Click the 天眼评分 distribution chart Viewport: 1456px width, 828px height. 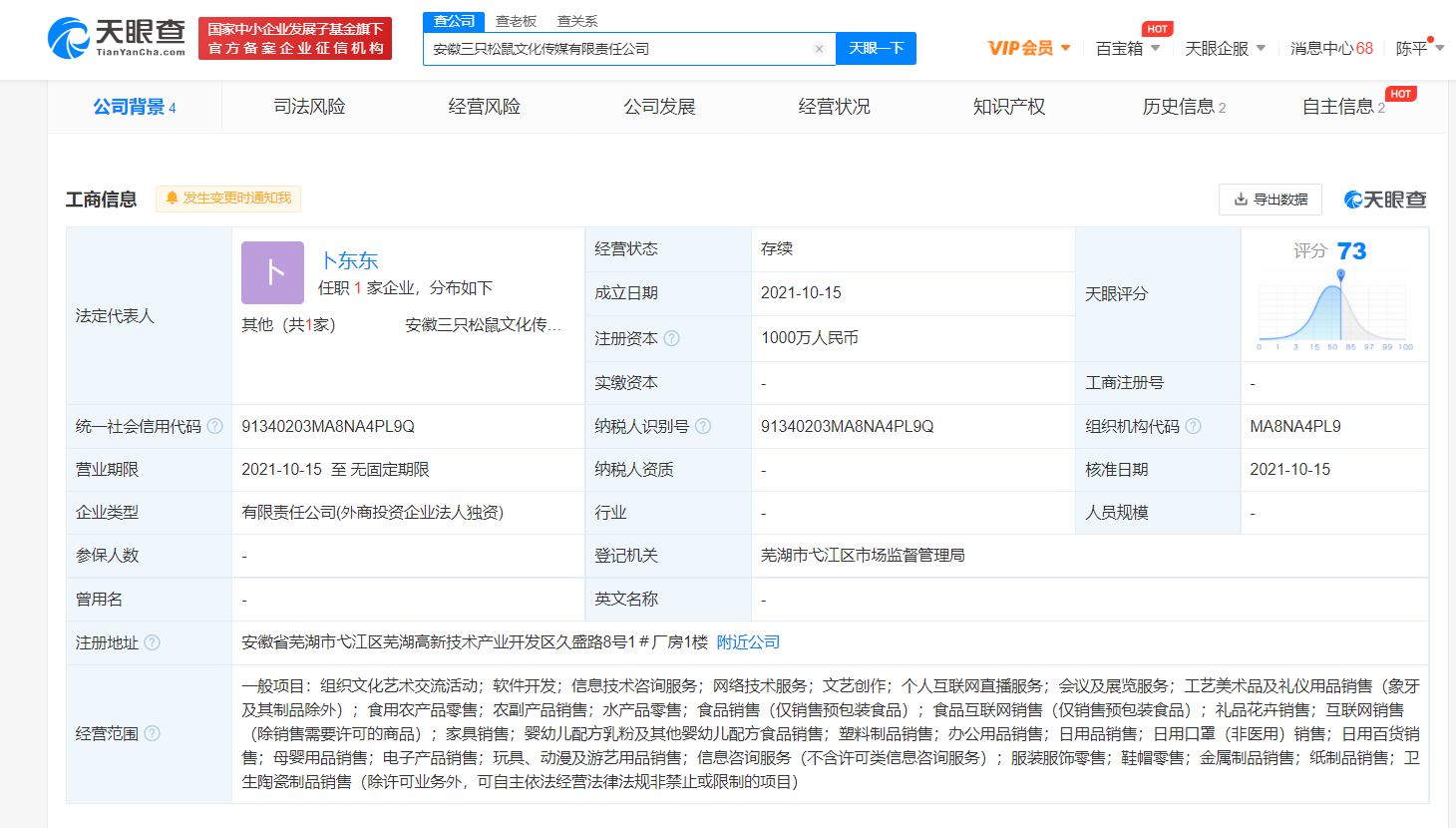coord(1334,311)
